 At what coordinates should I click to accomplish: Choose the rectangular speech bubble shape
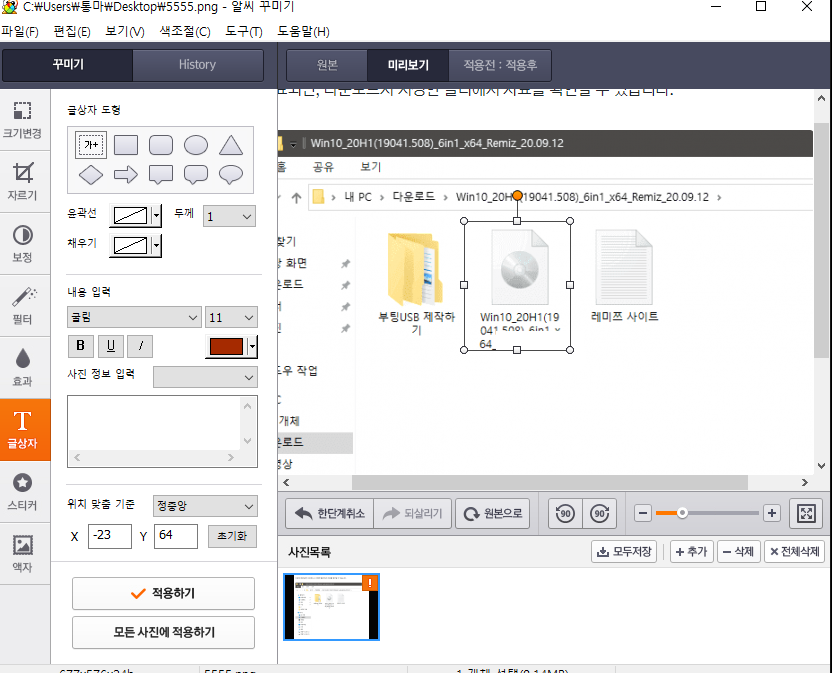(161, 175)
